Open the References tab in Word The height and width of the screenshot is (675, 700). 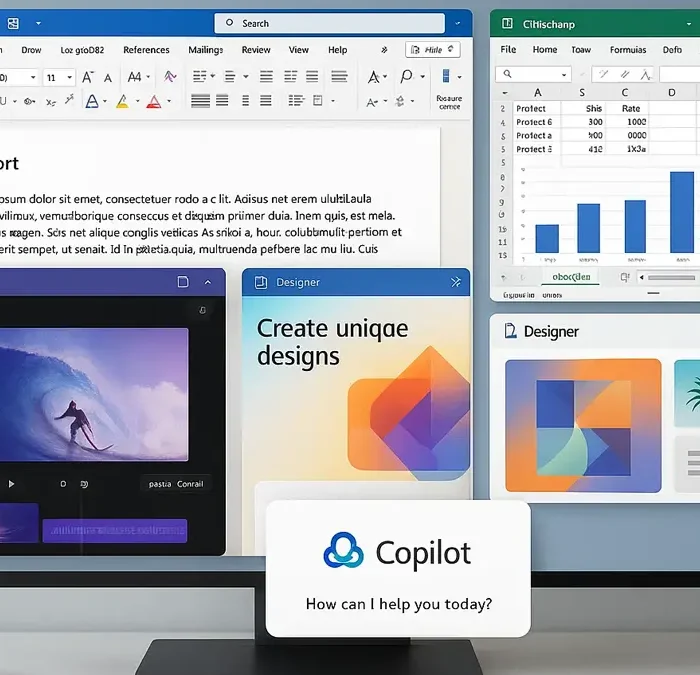(146, 50)
